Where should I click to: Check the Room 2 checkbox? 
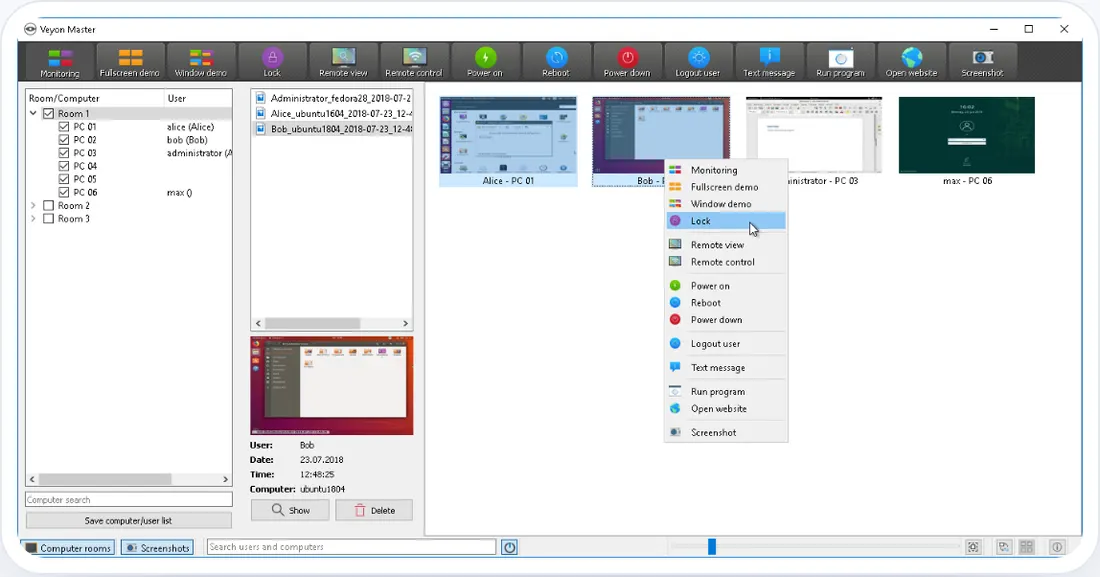[48, 206]
